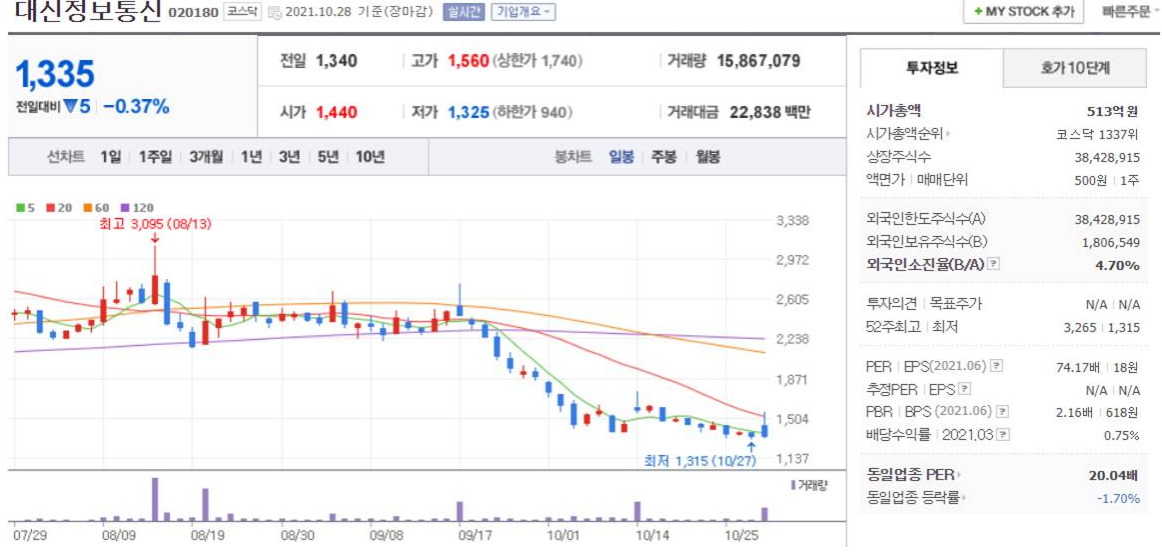This screenshot has width=1162, height=557.
Task: Click the 투자의견 목표주가 row label
Action: pyautogui.click(x=924, y=303)
